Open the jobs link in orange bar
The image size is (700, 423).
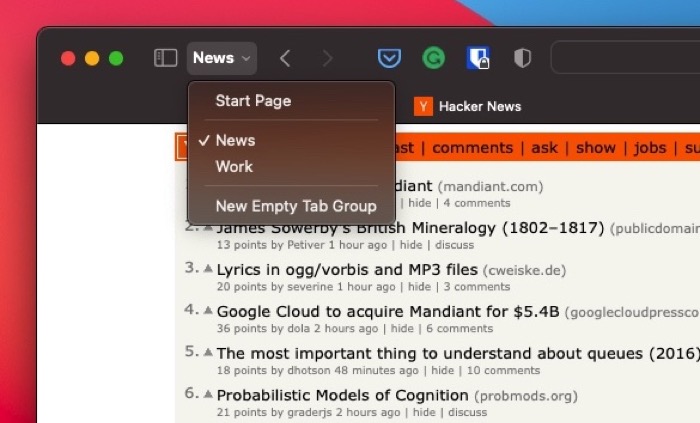click(x=650, y=148)
